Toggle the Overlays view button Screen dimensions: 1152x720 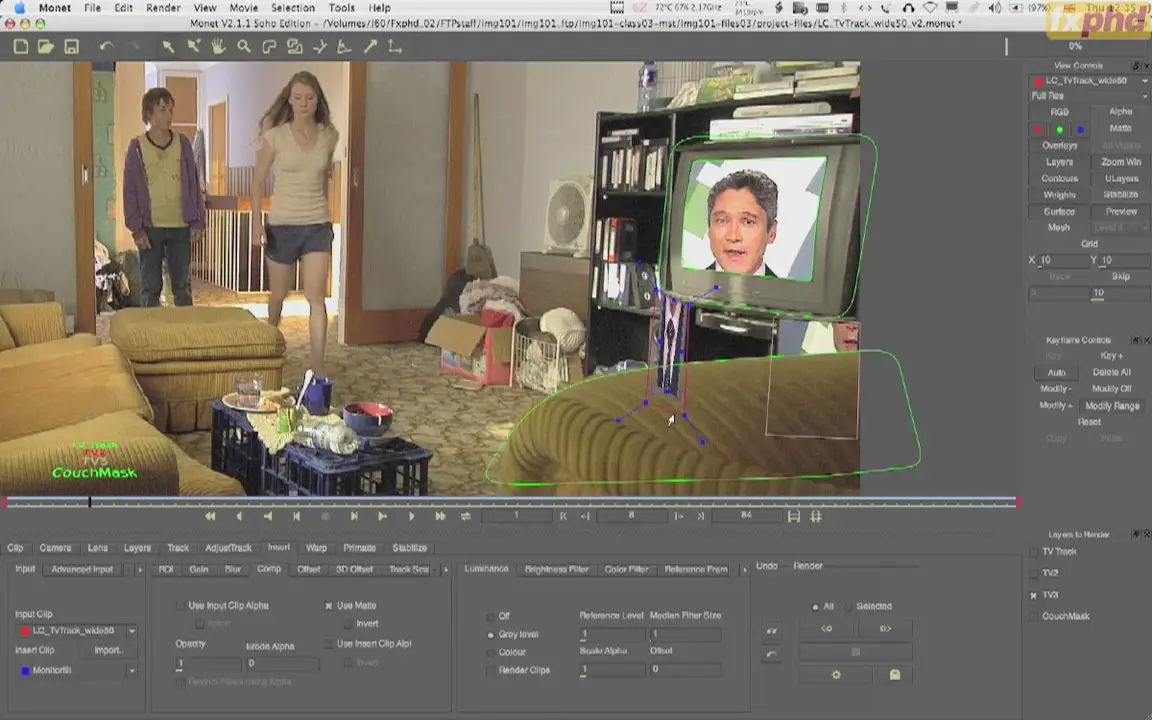(x=1059, y=145)
